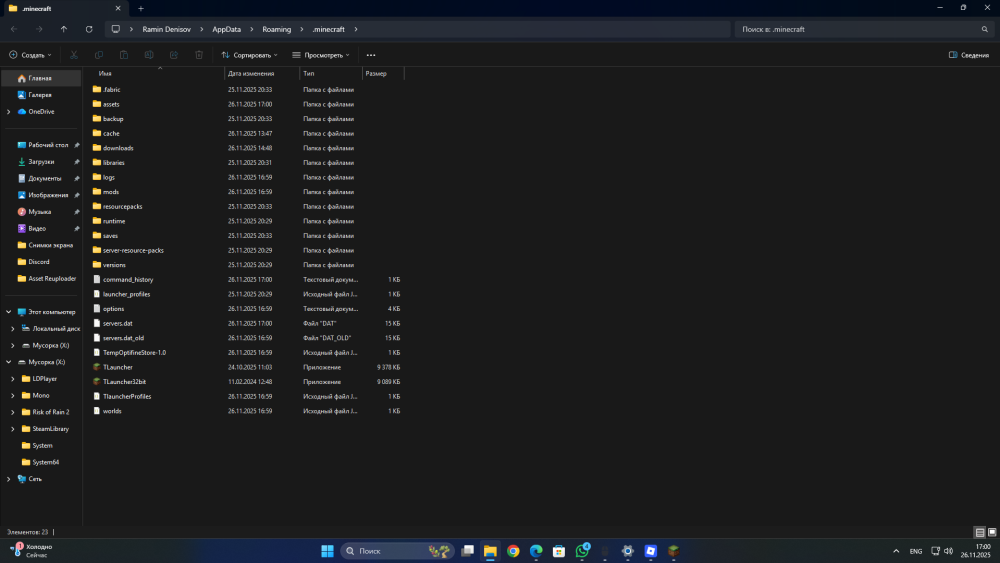Expand OneDrive in navigation pane
Viewport: 1000px width, 563px height.
8,112
